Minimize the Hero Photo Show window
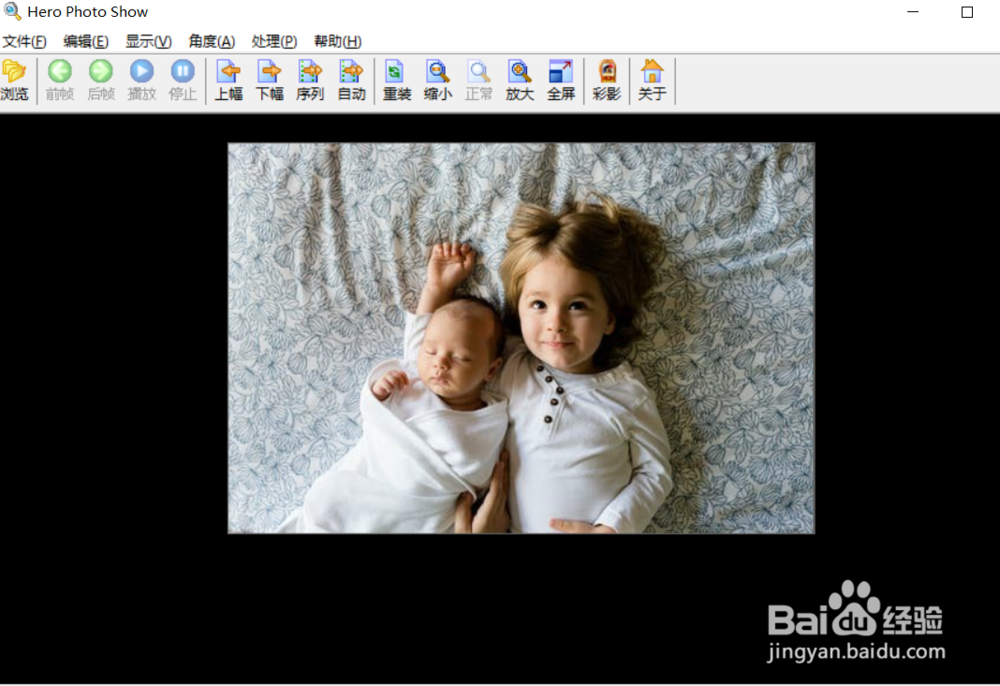Image resolution: width=1000 pixels, height=686 pixels. (913, 11)
